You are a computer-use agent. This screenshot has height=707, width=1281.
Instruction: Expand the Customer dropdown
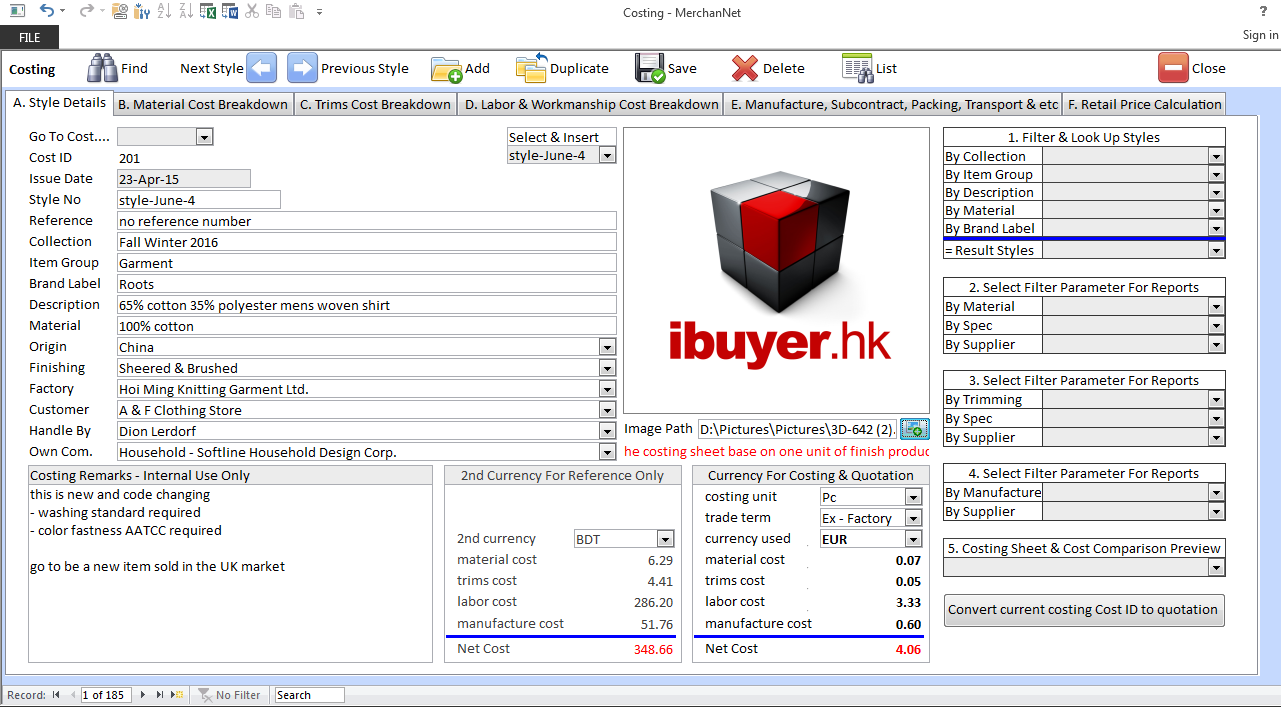[607, 410]
